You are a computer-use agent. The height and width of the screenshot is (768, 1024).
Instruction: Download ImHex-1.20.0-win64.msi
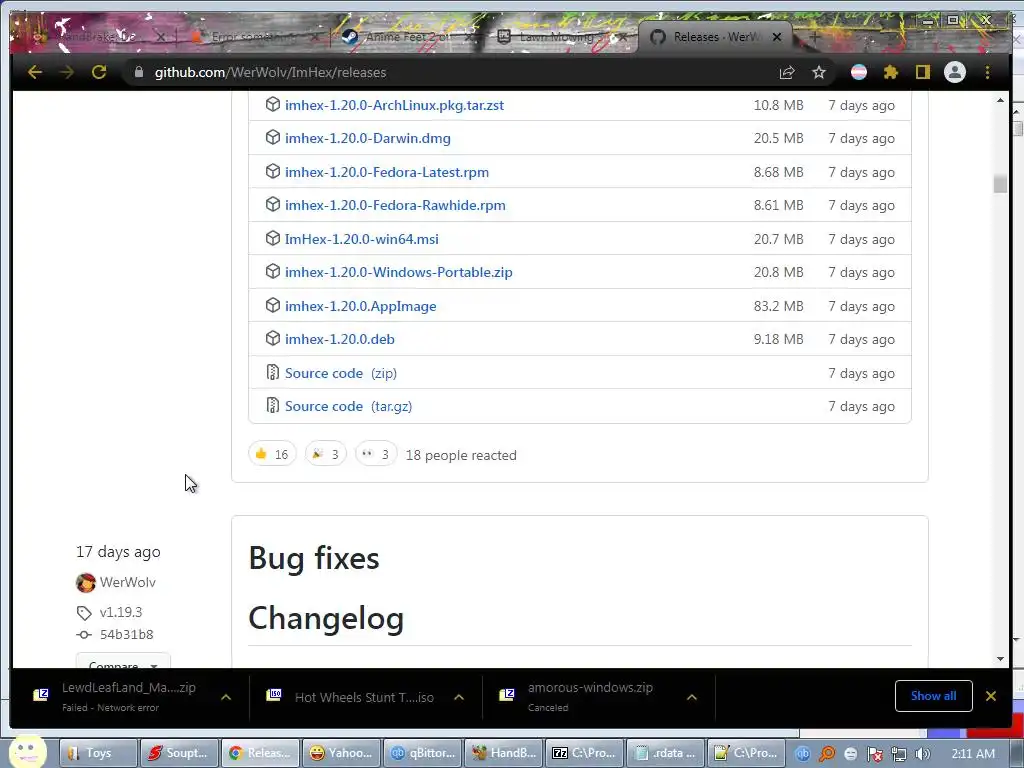pos(361,239)
